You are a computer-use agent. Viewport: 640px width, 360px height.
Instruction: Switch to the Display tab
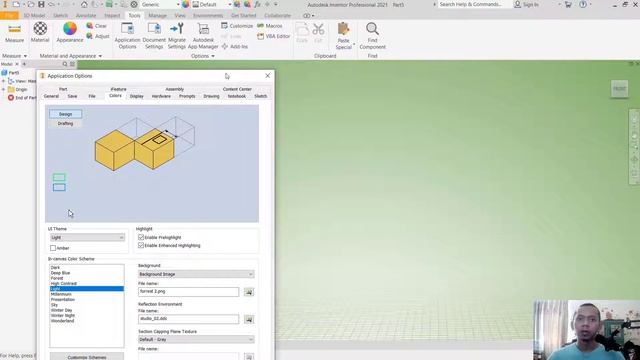tap(137, 96)
